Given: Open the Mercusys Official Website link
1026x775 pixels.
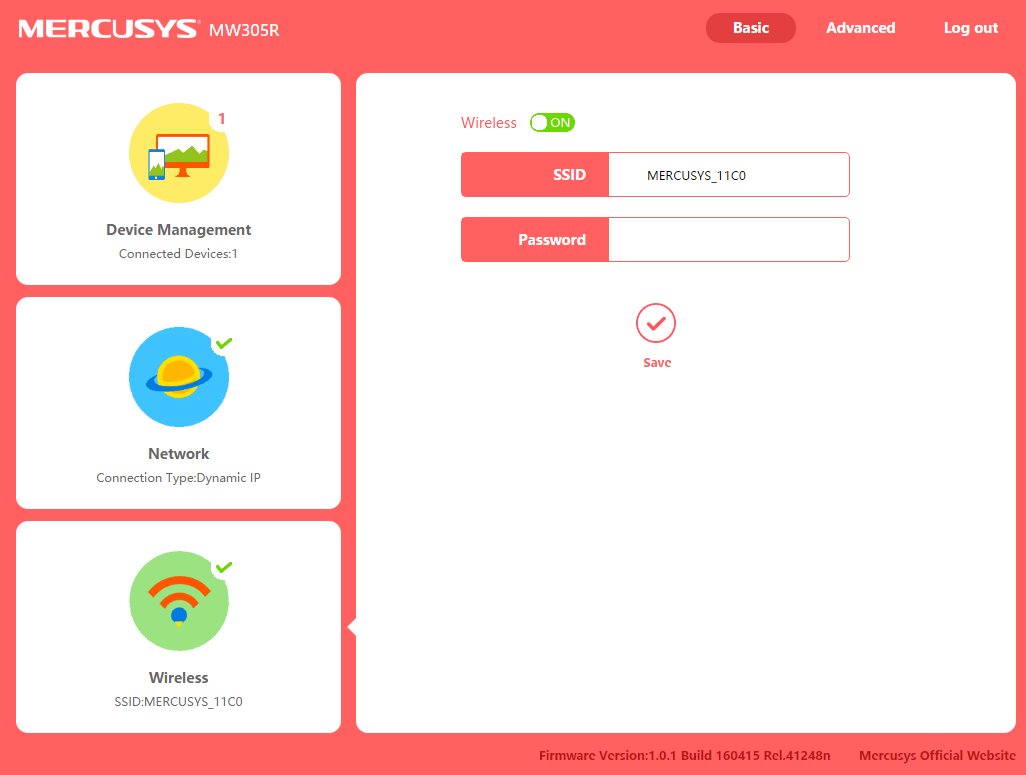Looking at the screenshot, I should pyautogui.click(x=936, y=755).
